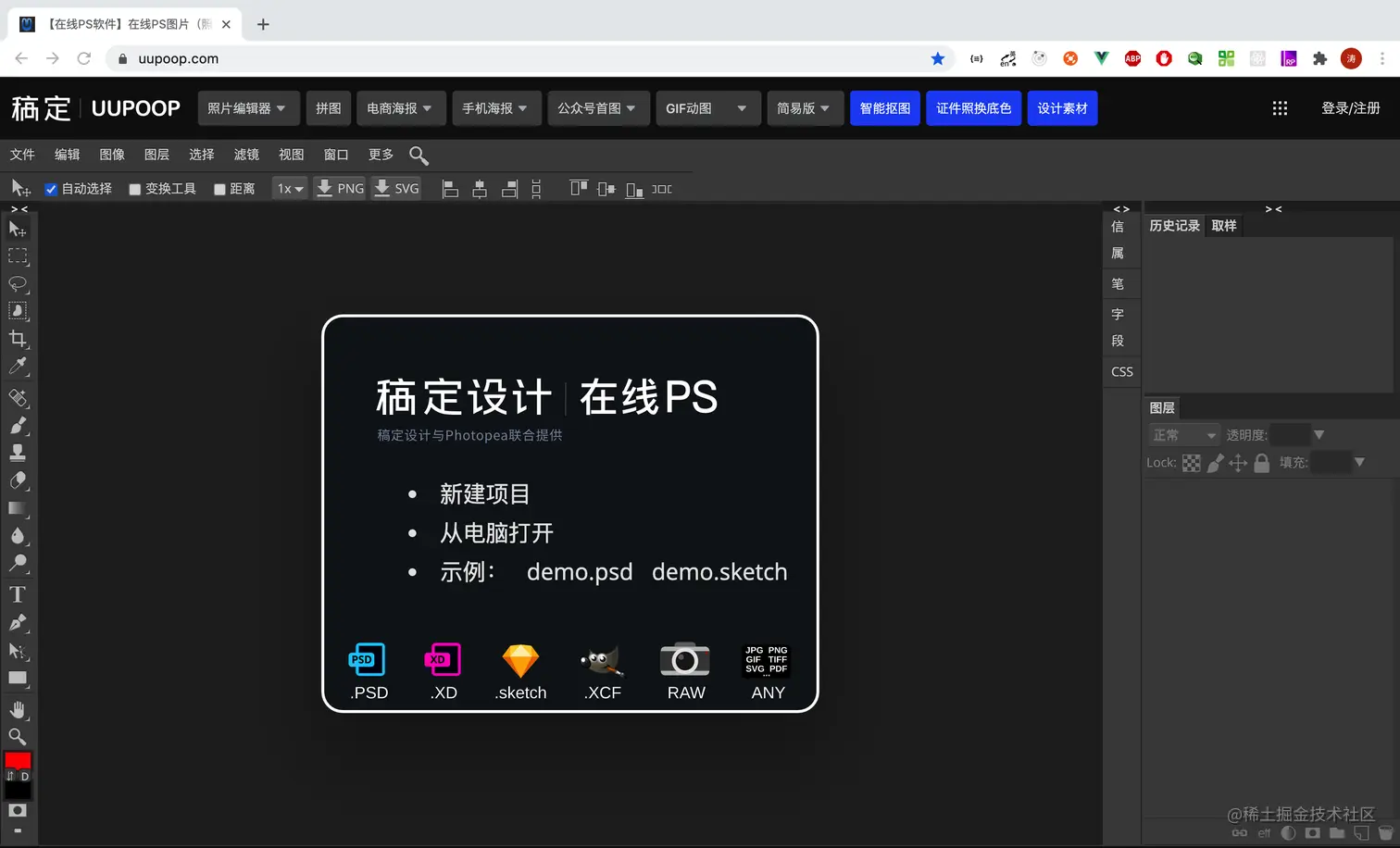Open the GIF动图 dropdown
The width and height of the screenshot is (1400, 848).
(x=707, y=108)
